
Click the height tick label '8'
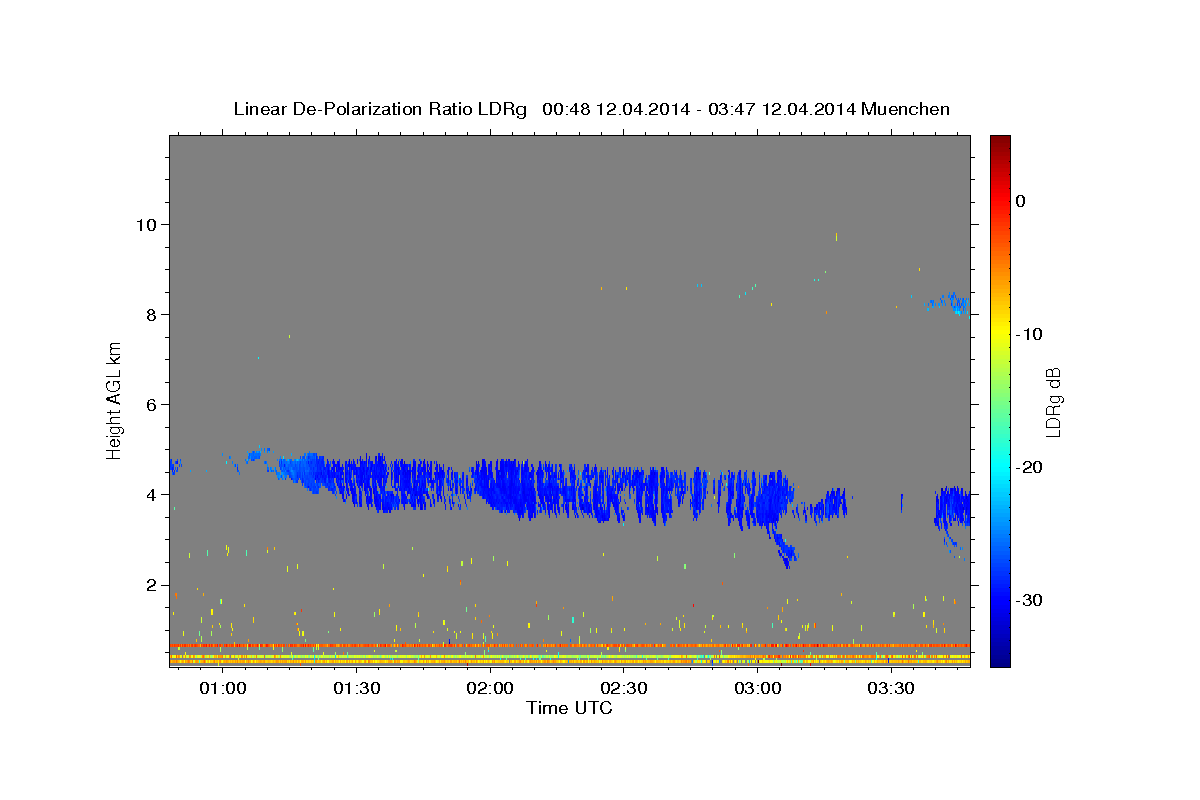click(152, 314)
